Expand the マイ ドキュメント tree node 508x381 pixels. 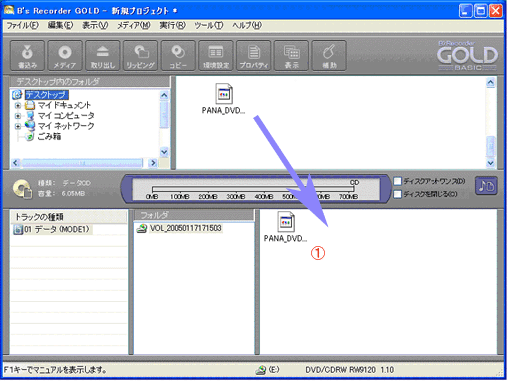18,106
